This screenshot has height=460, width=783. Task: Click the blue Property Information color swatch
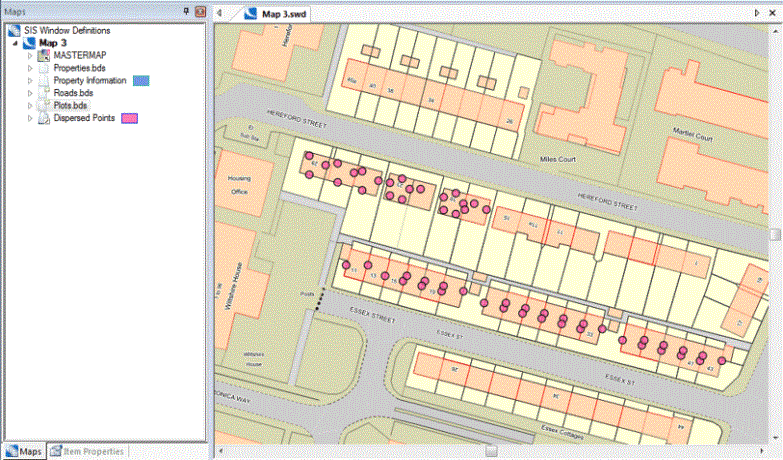[x=140, y=80]
